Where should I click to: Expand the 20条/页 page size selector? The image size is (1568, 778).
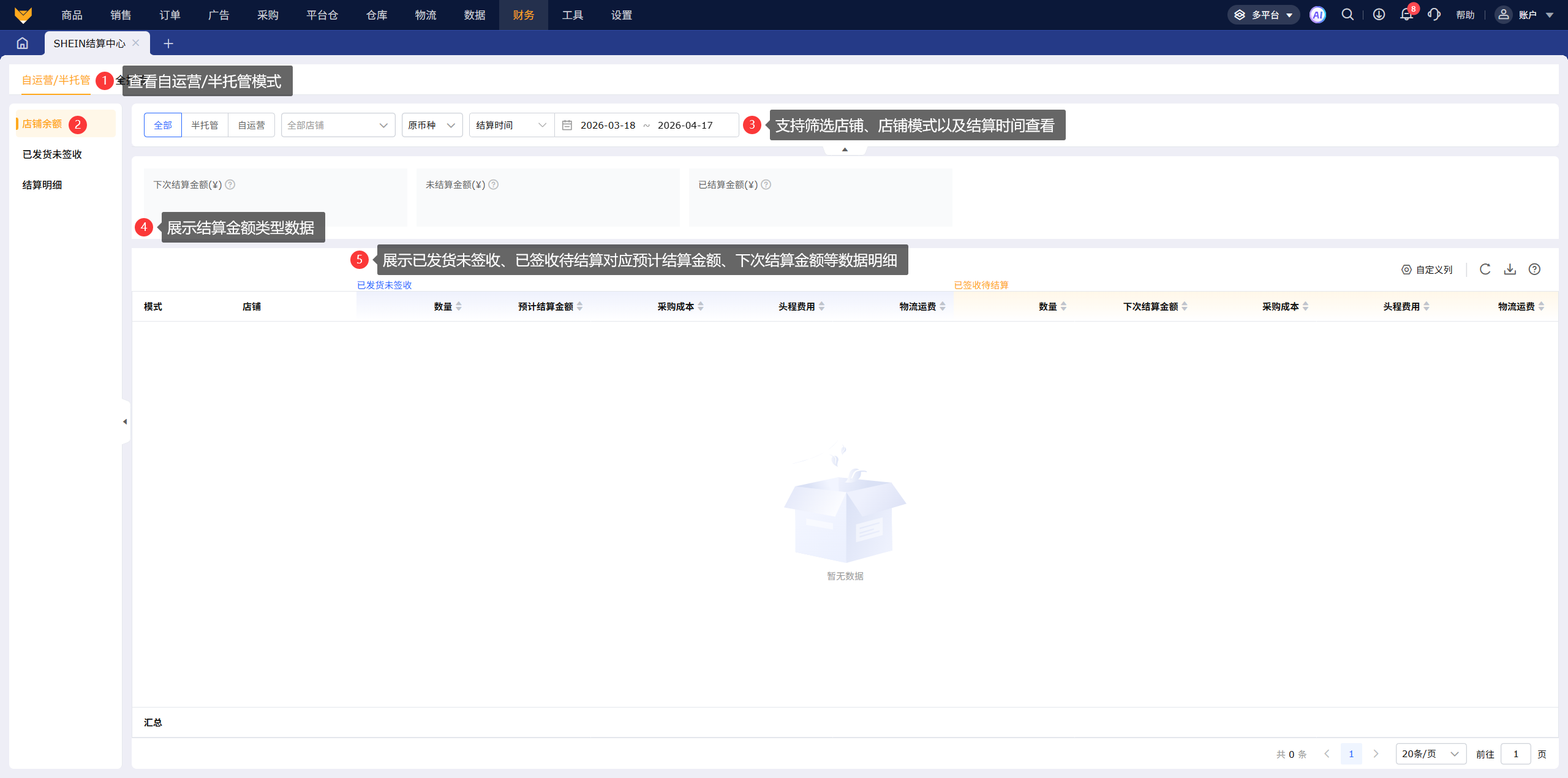(1430, 753)
